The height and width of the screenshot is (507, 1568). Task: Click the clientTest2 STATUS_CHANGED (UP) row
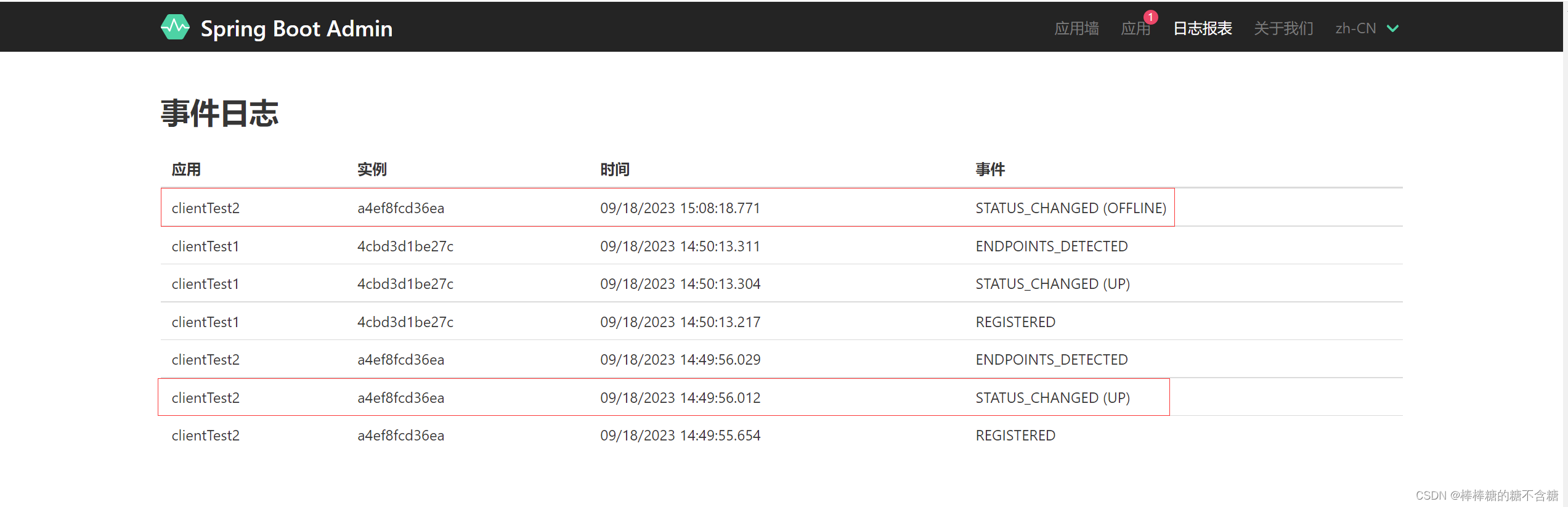(x=668, y=398)
